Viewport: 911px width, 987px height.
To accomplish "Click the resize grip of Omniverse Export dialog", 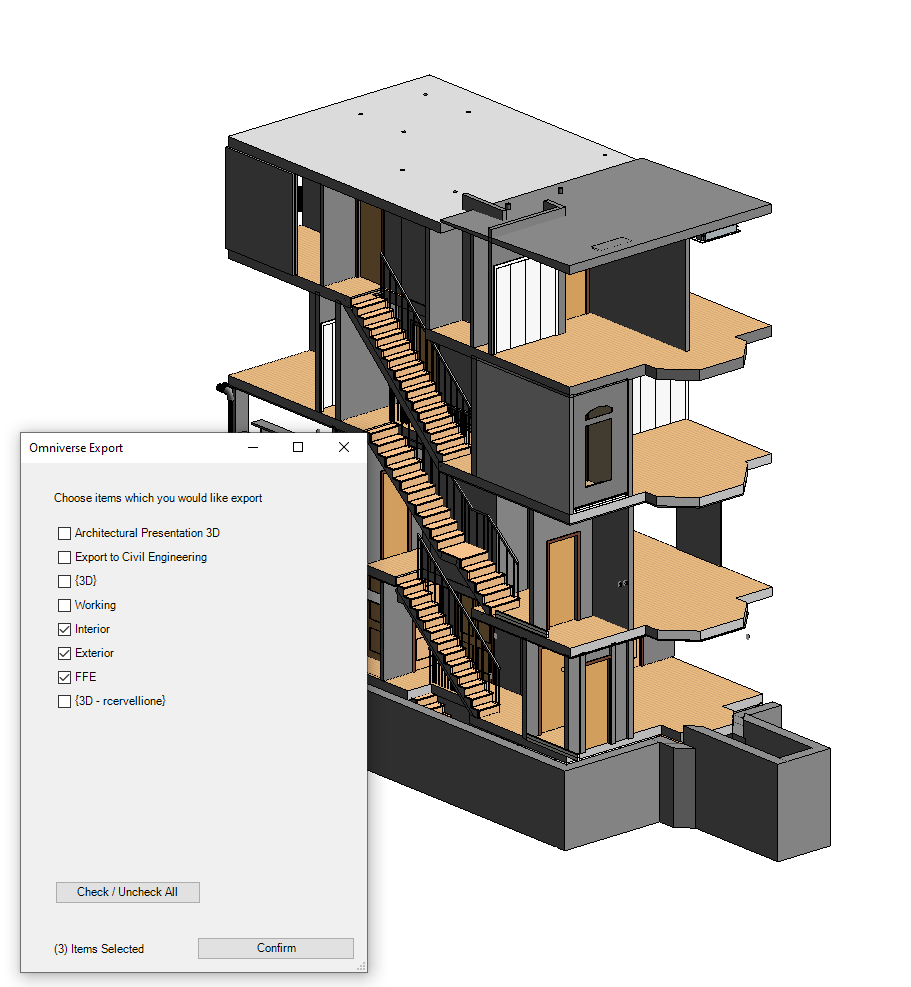I will click(x=361, y=966).
